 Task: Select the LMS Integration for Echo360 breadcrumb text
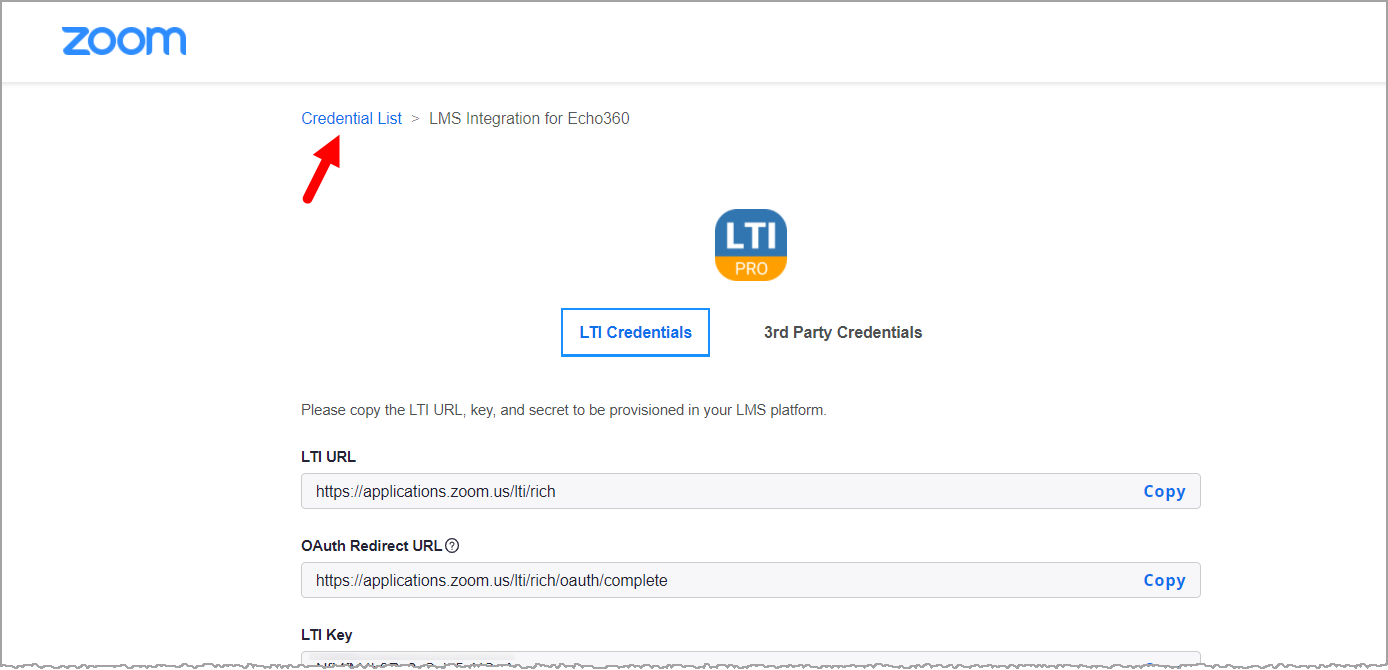click(x=529, y=118)
